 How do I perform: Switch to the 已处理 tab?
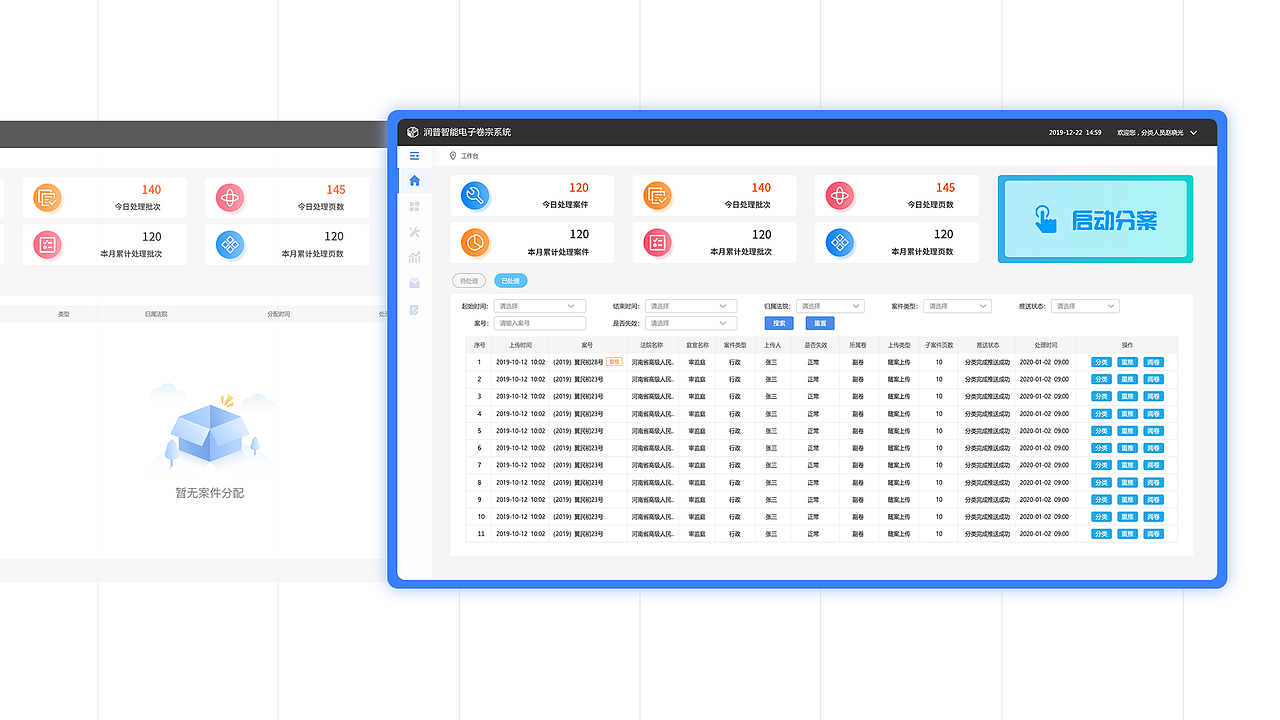point(510,281)
